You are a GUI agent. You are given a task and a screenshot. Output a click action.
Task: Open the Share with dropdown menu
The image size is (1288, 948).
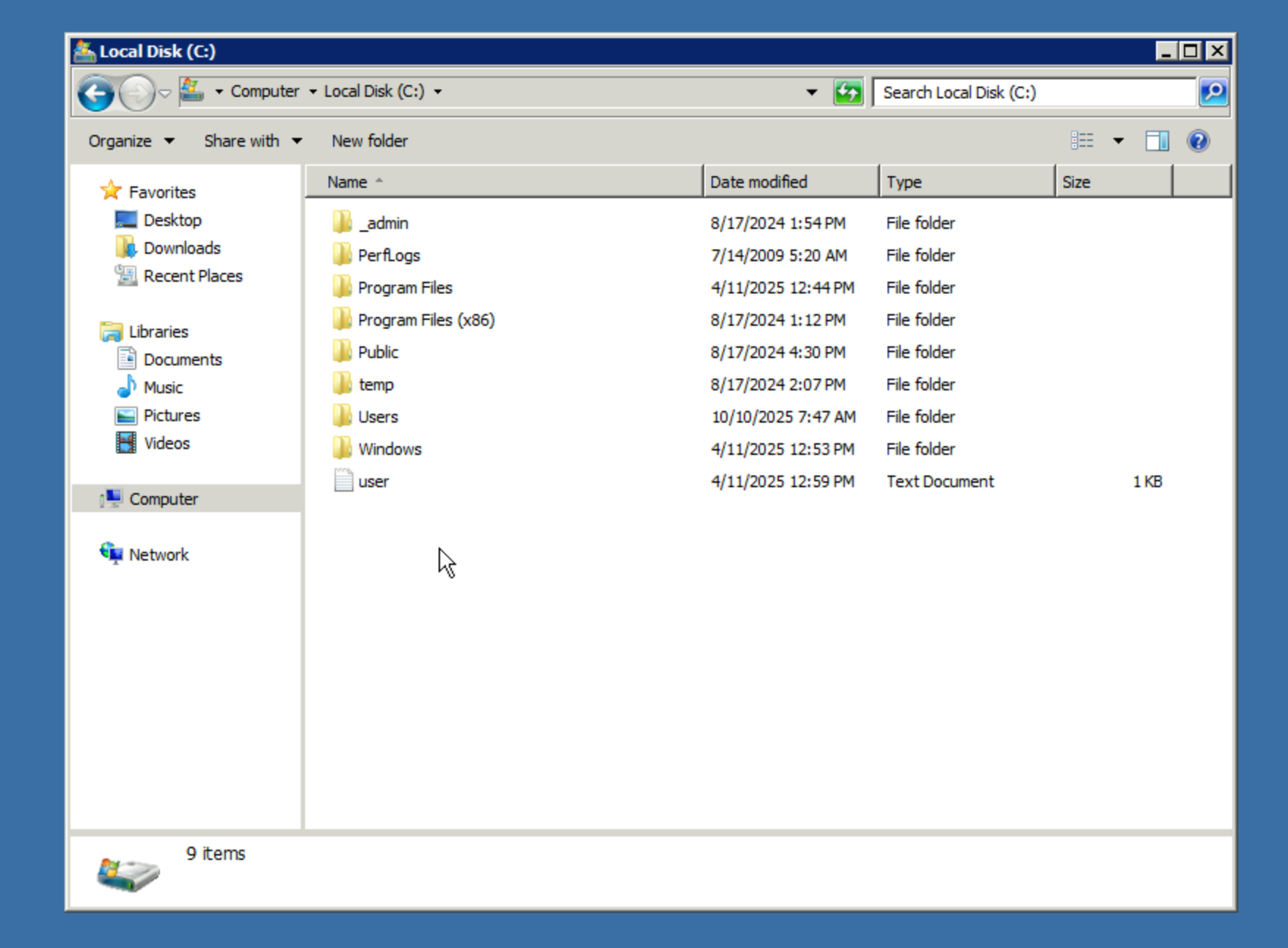coord(252,141)
